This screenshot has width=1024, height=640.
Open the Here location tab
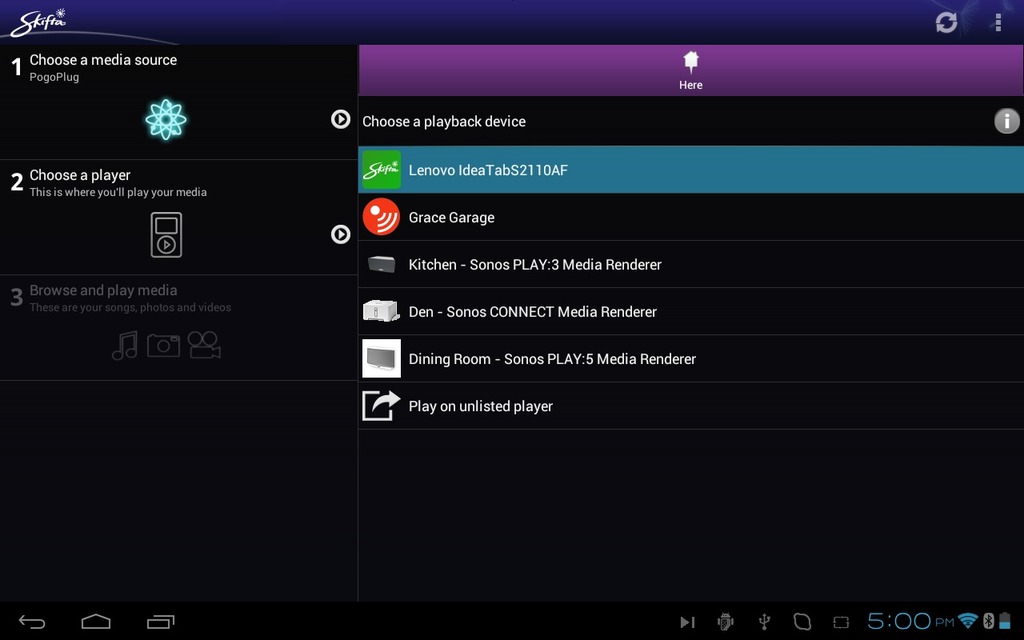691,71
